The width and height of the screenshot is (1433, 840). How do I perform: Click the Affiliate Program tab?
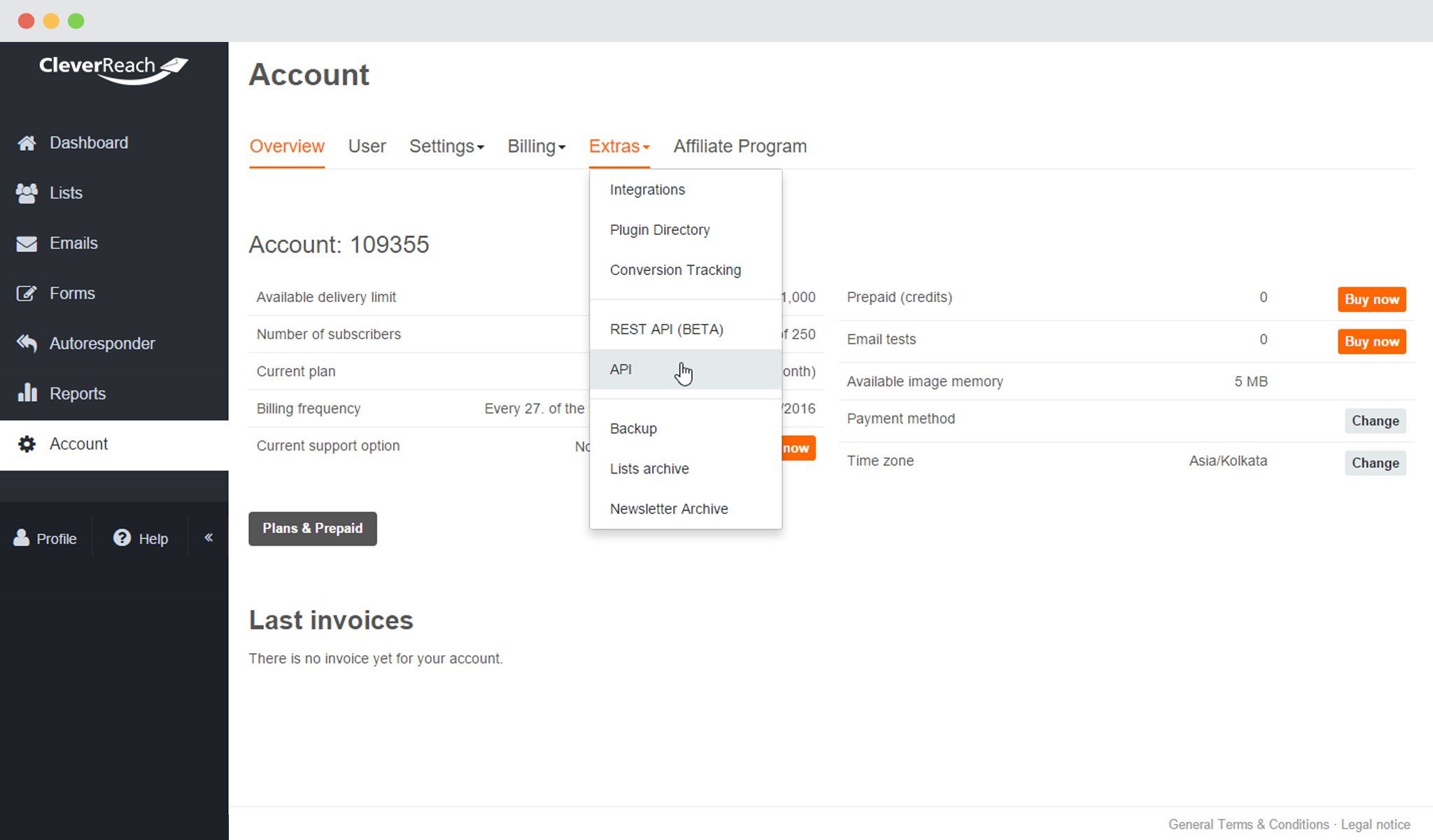coord(740,146)
